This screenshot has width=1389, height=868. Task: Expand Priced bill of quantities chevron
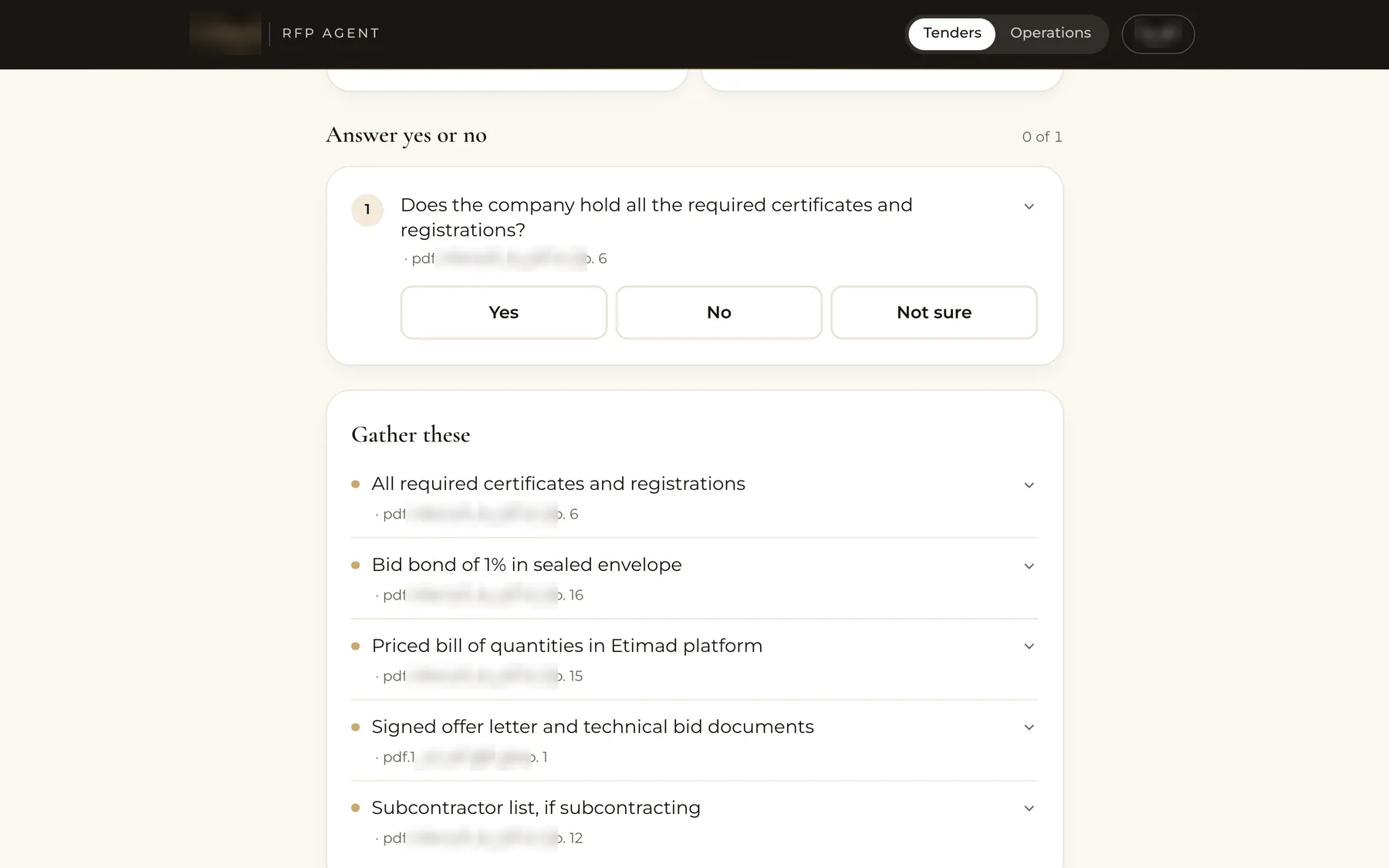(x=1029, y=647)
